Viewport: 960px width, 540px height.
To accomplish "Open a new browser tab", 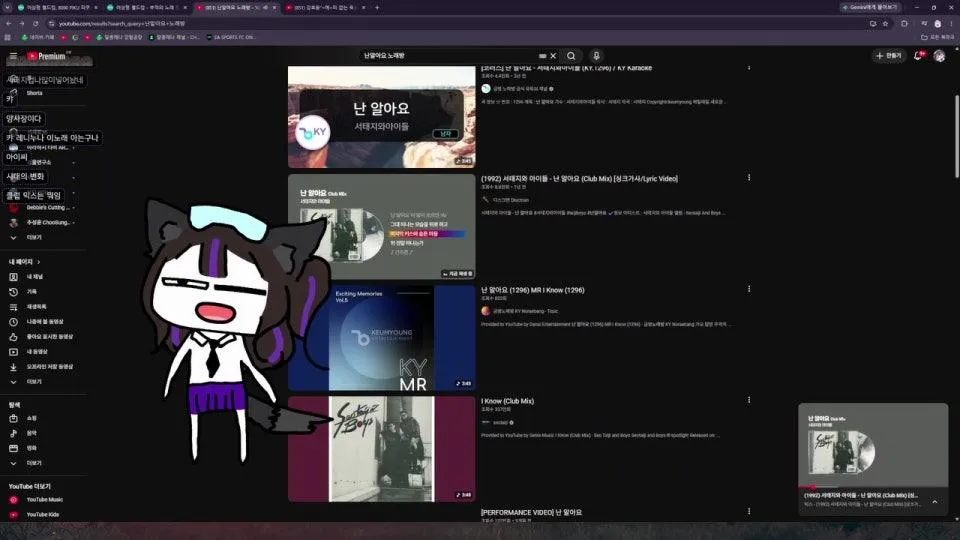I will (377, 7).
